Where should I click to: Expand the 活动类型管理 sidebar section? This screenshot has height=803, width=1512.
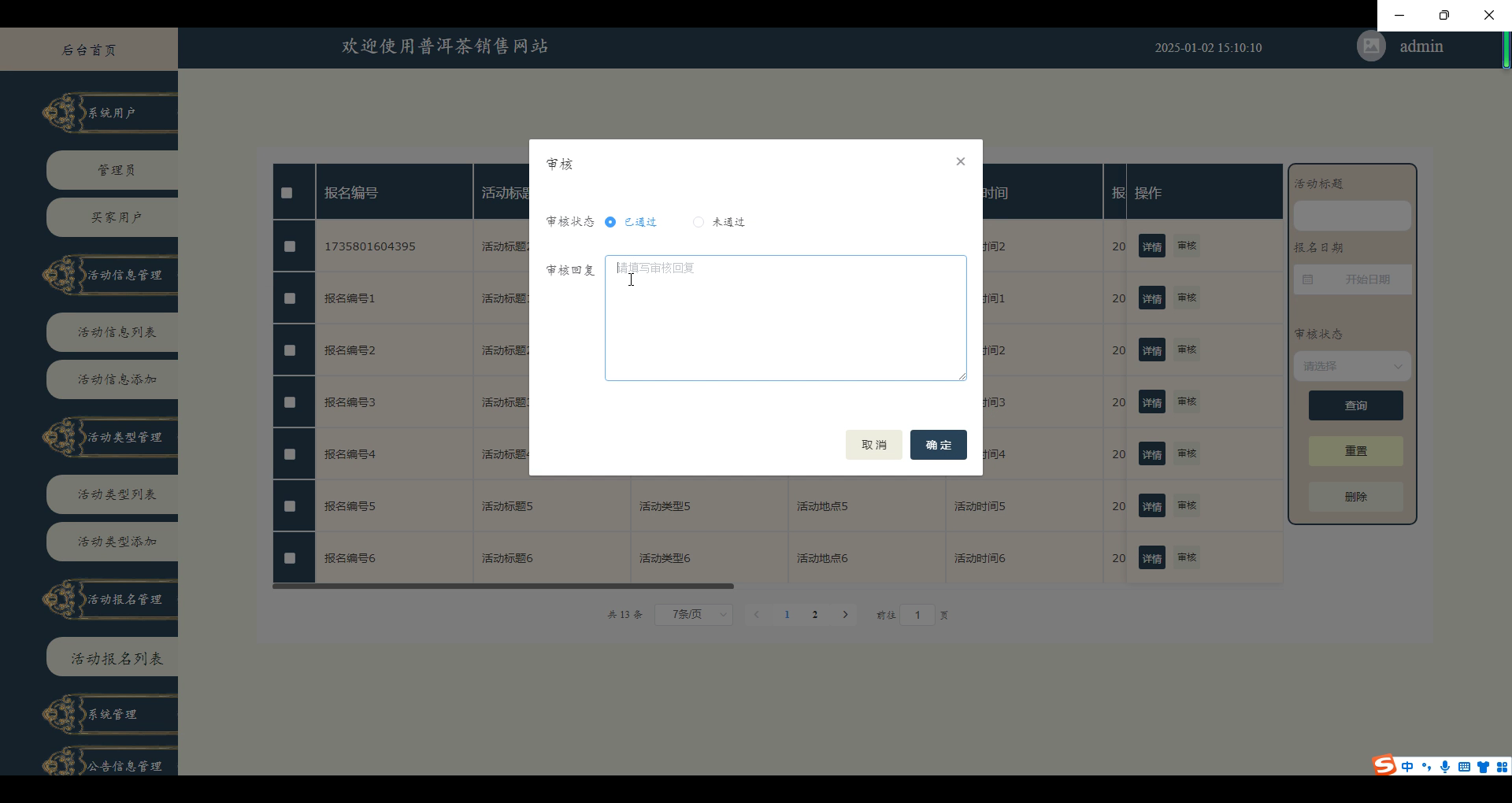click(110, 437)
